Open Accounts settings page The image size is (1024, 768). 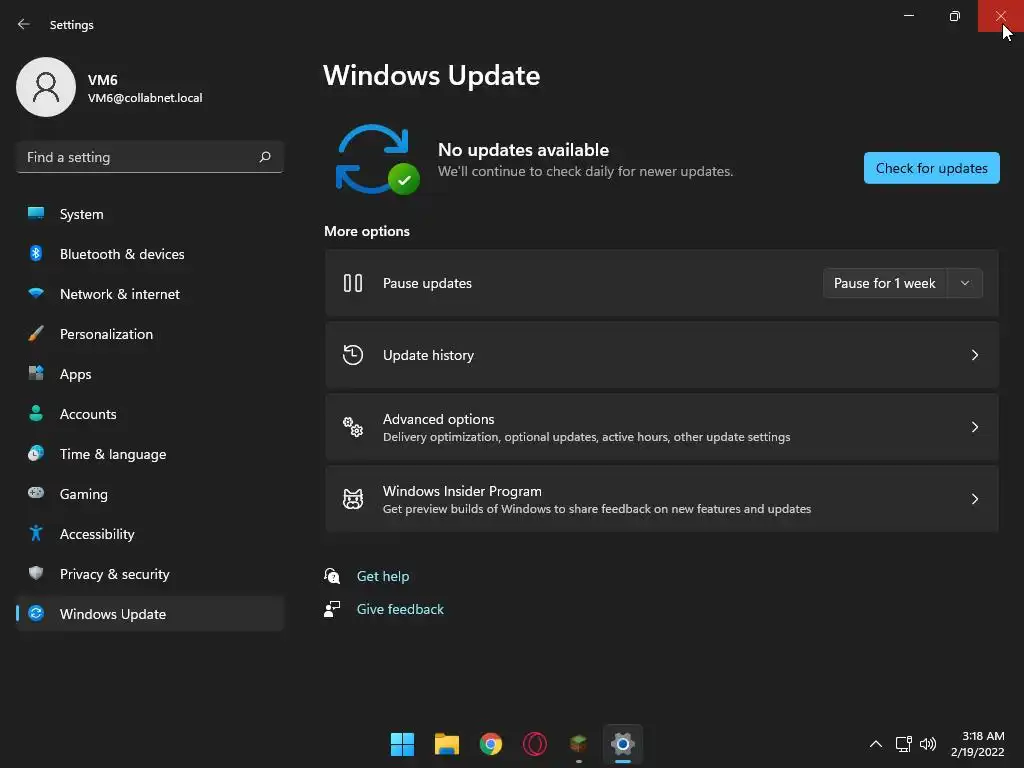point(150,413)
